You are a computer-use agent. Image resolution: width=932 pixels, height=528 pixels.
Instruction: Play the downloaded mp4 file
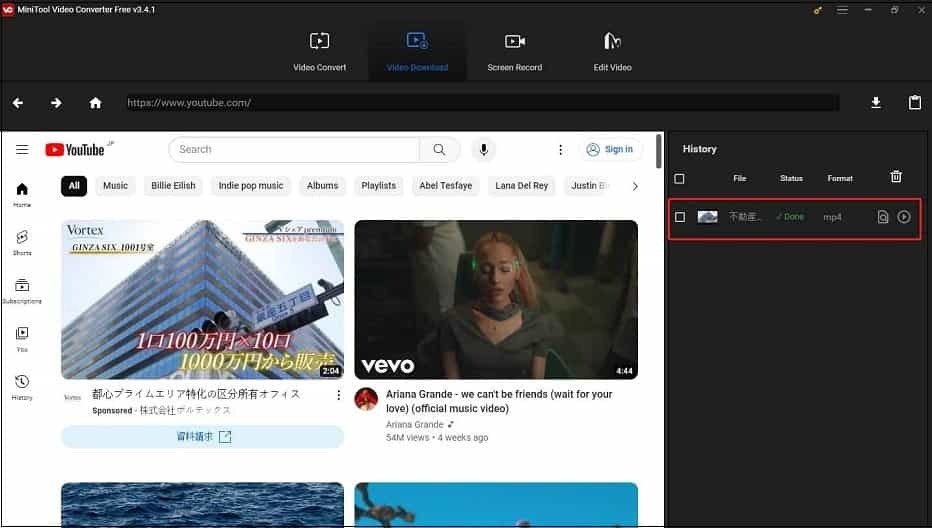(x=904, y=217)
